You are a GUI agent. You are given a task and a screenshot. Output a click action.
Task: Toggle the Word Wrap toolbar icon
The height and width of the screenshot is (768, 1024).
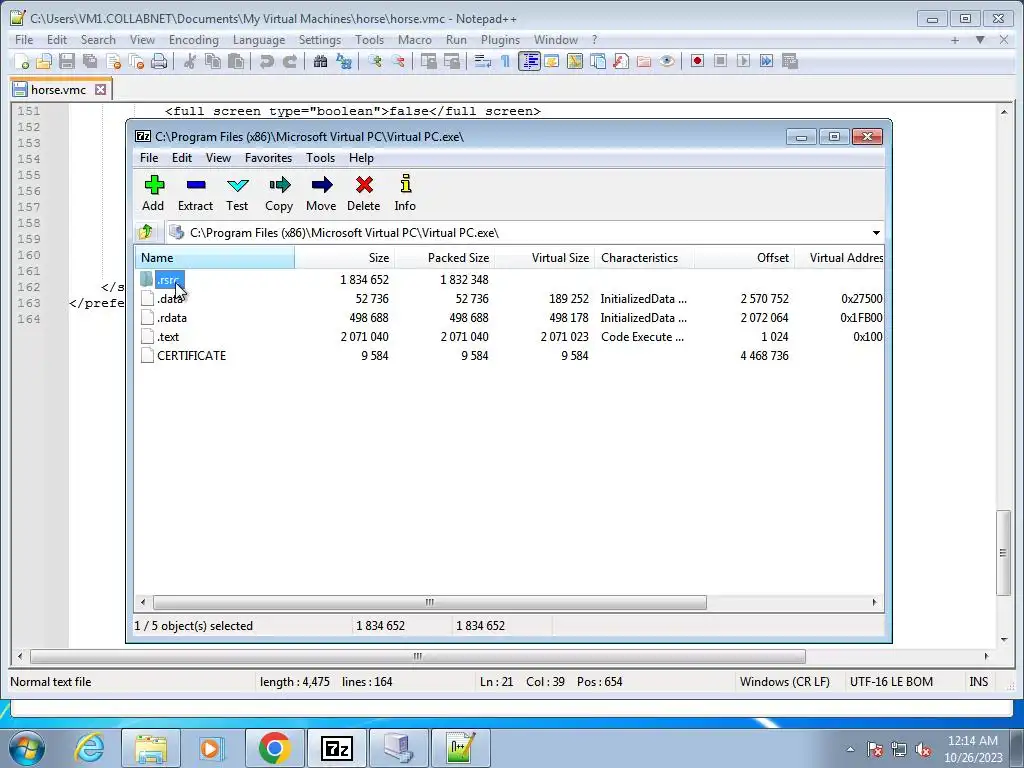pyautogui.click(x=483, y=61)
